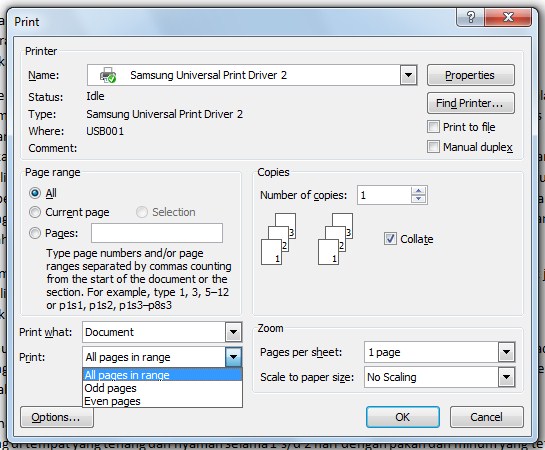Cancel the Print dialog
Viewport: 545px width, 450px height.
coord(487,417)
